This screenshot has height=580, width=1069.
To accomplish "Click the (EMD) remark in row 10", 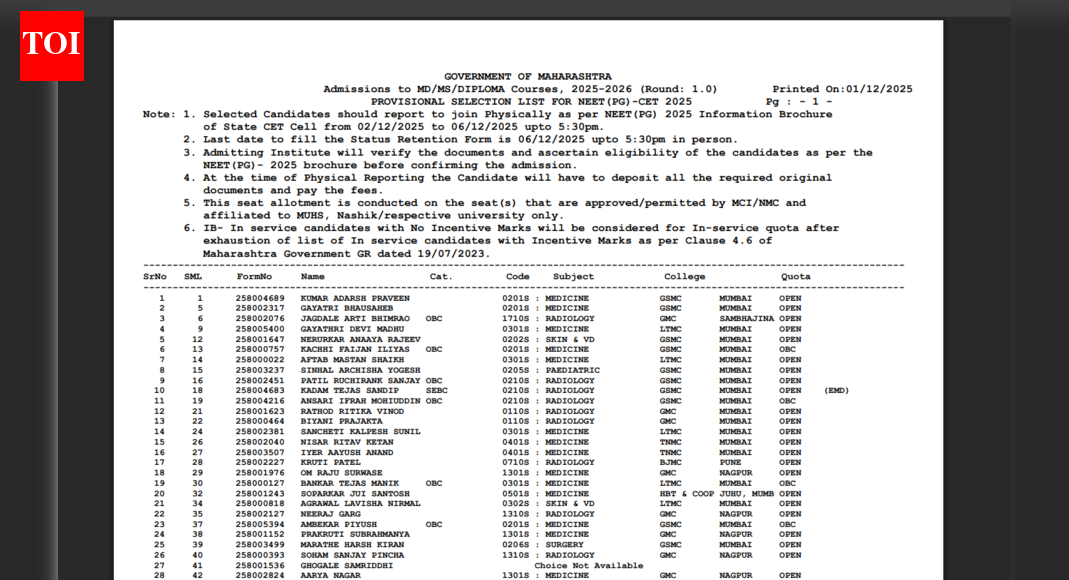I will 836,391.
